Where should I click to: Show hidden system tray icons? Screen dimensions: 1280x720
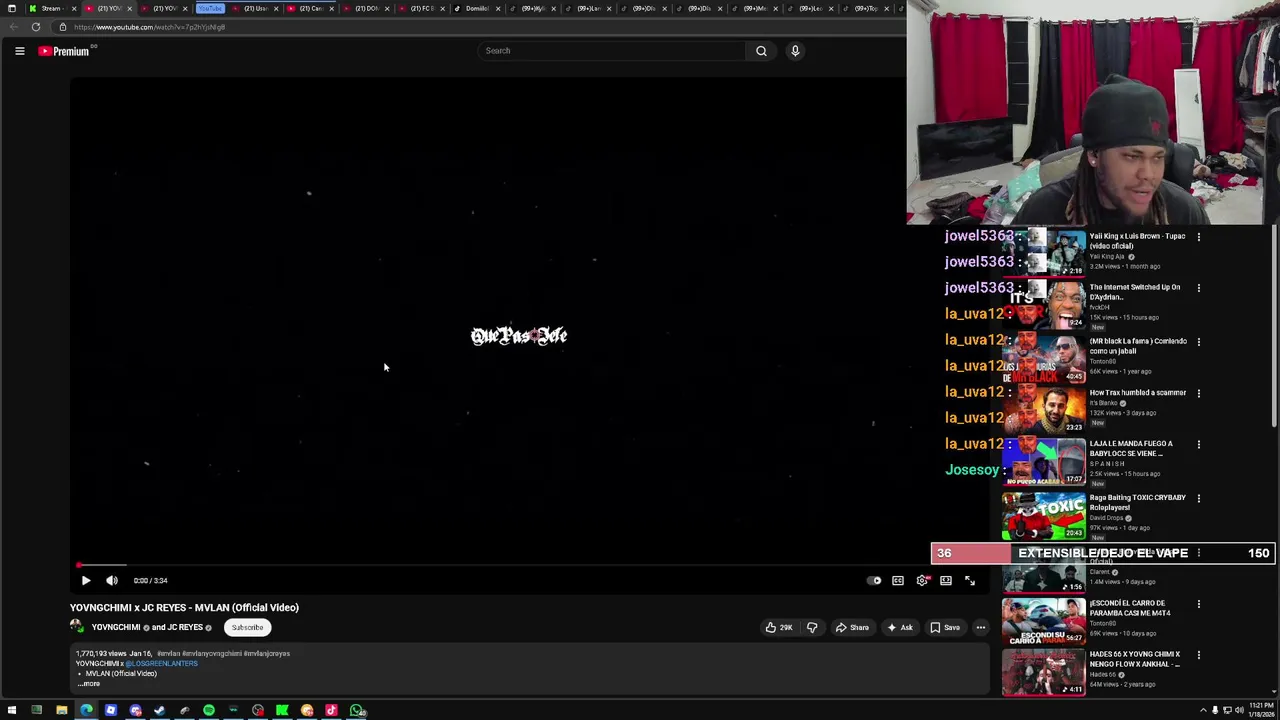point(1203,711)
